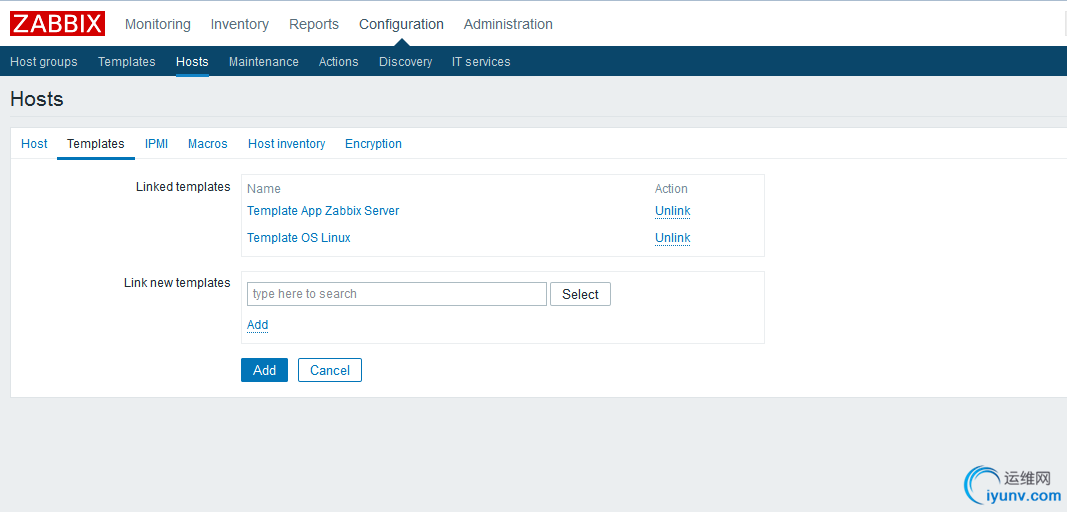
Task: Switch to the Host tab
Action: (x=34, y=144)
